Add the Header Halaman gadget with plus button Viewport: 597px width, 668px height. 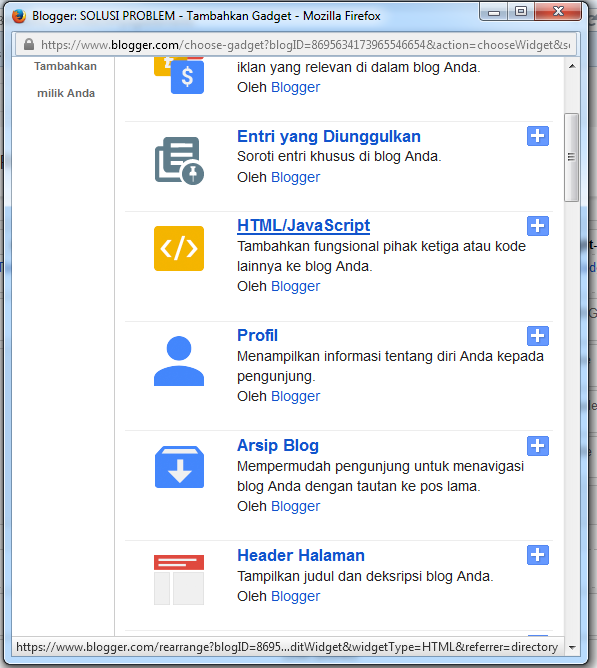pos(537,555)
